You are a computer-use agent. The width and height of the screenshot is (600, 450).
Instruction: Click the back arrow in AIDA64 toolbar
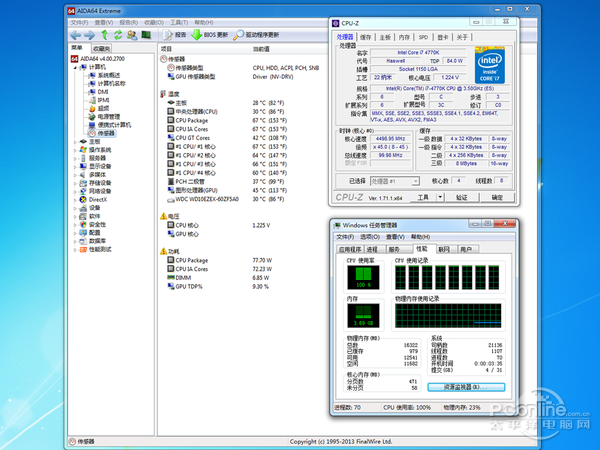tap(76, 34)
